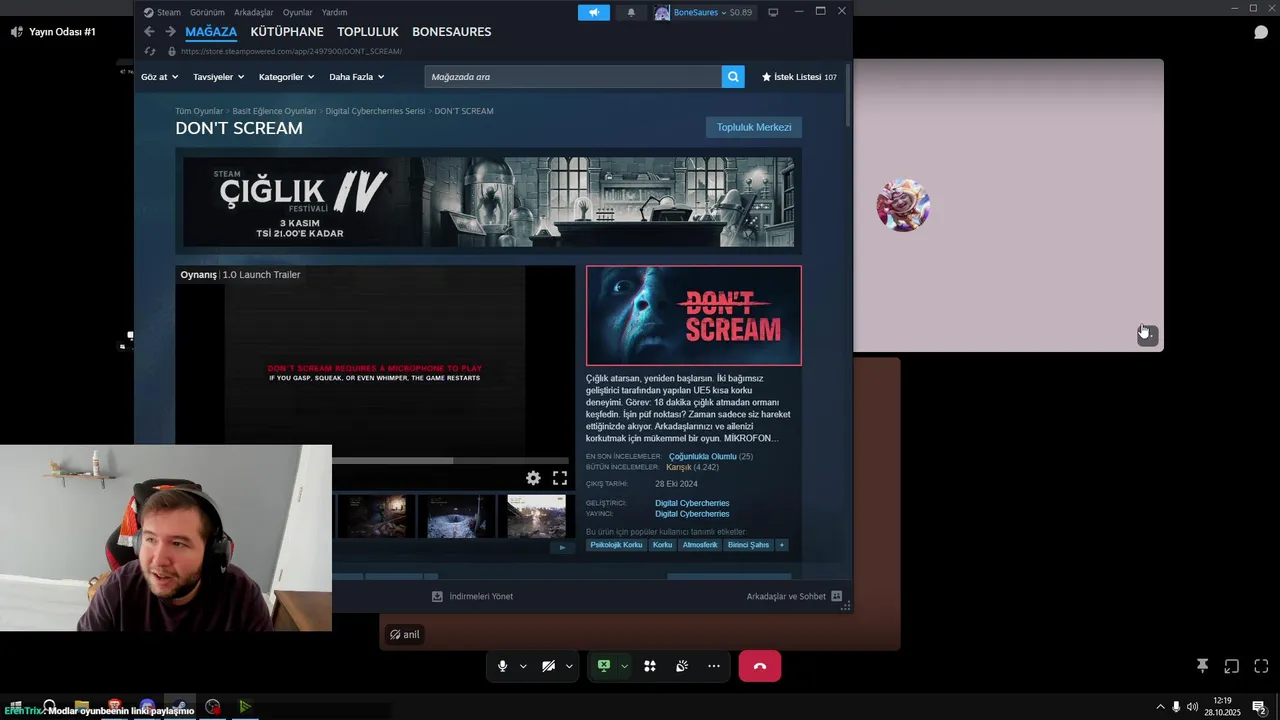Viewport: 1280px width, 720px height.
Task: Open the Arkadaşlar menu
Action: click(x=253, y=12)
